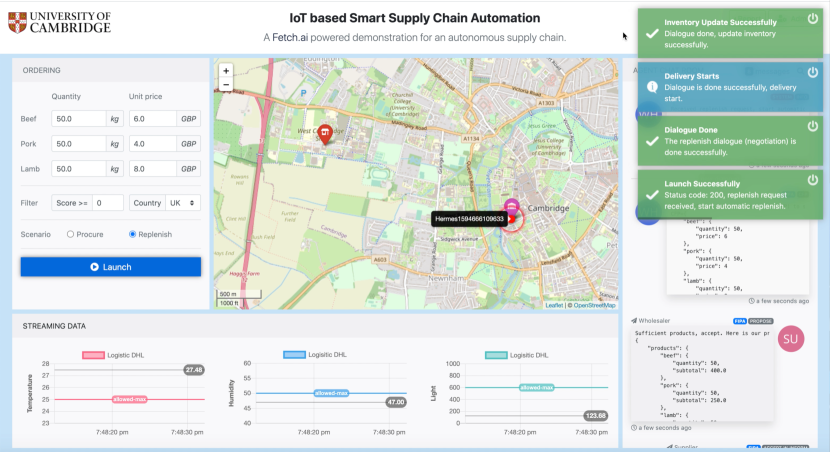Open the Country UK dropdown
This screenshot has width=830, height=452.
tap(183, 203)
